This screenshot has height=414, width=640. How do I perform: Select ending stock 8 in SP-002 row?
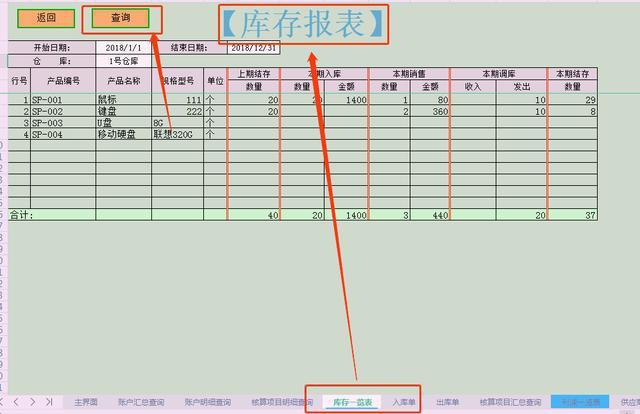click(573, 111)
